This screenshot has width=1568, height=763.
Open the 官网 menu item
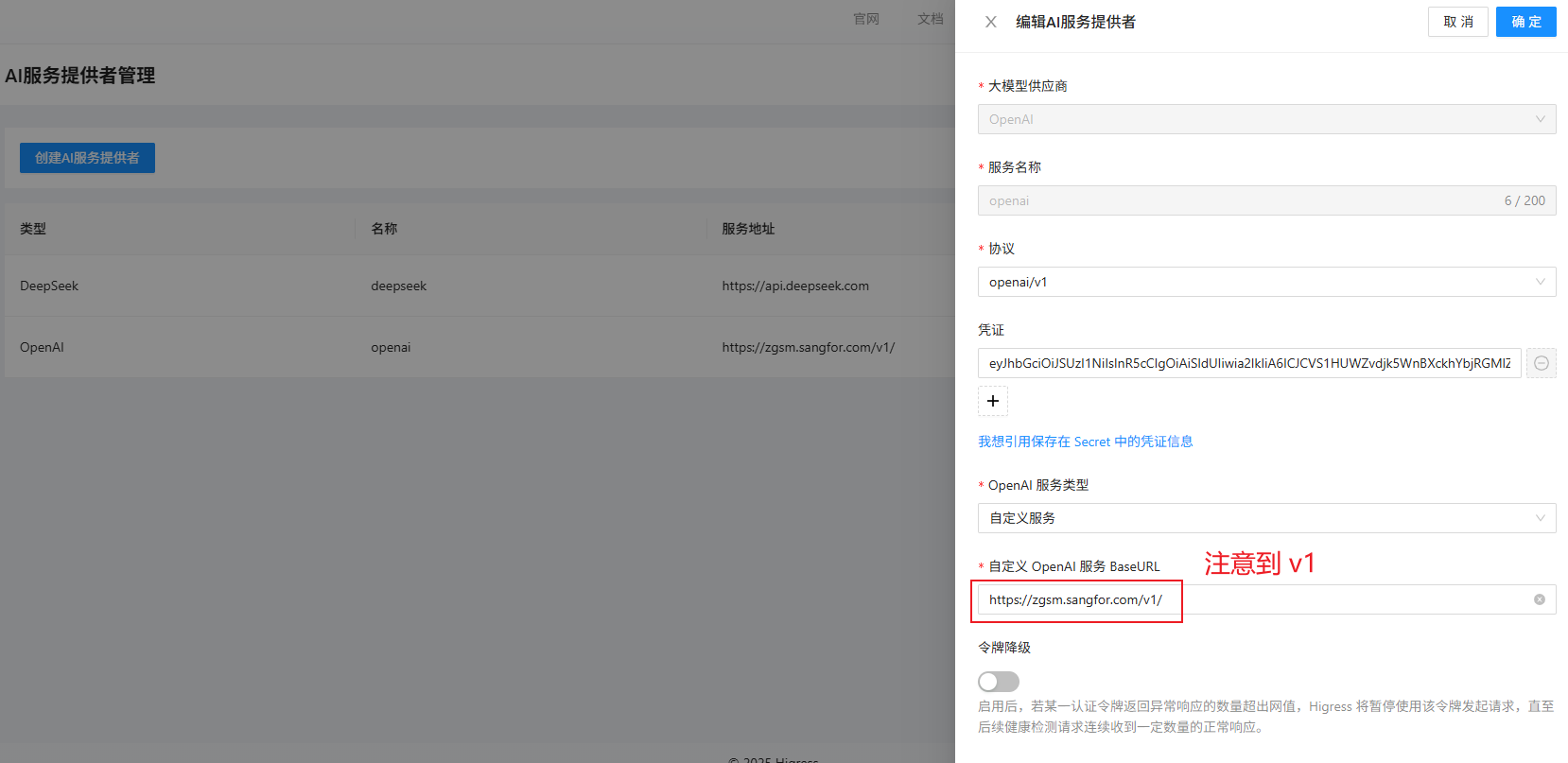coord(865,19)
